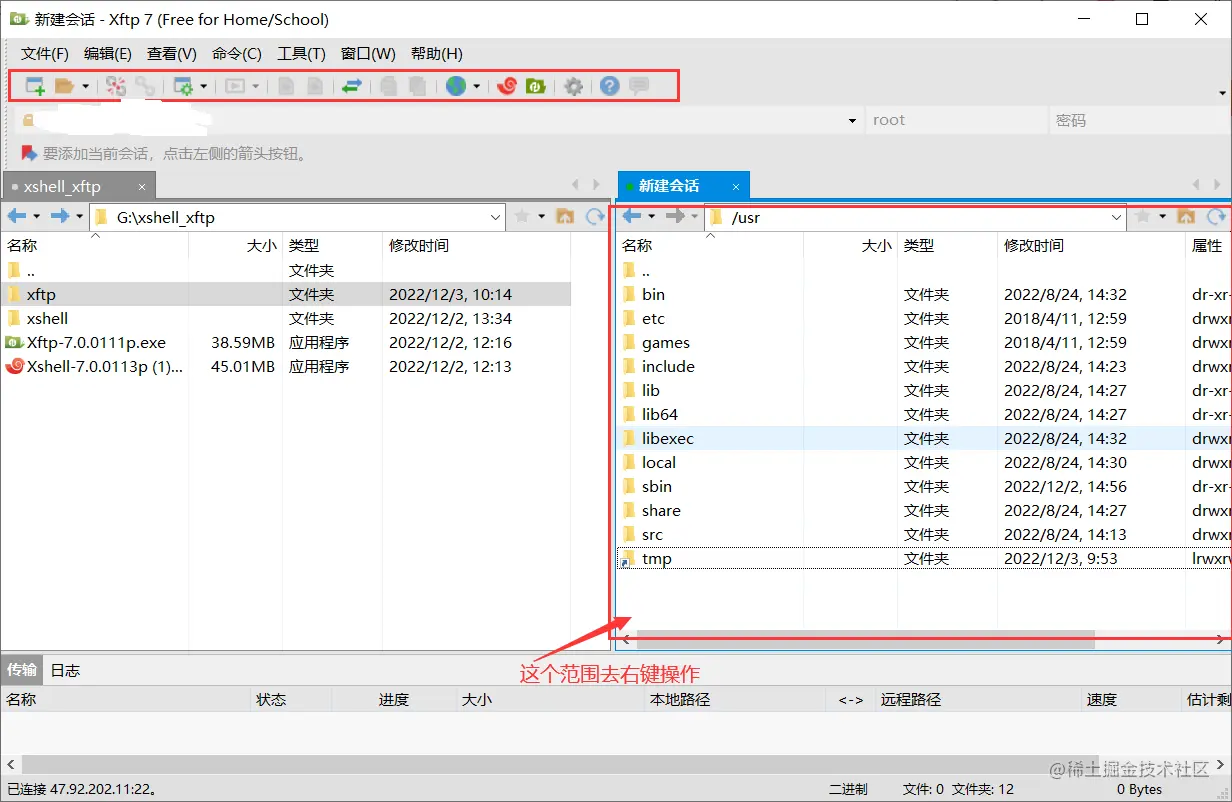Click the green Xftp toolbar icon

pyautogui.click(x=535, y=86)
